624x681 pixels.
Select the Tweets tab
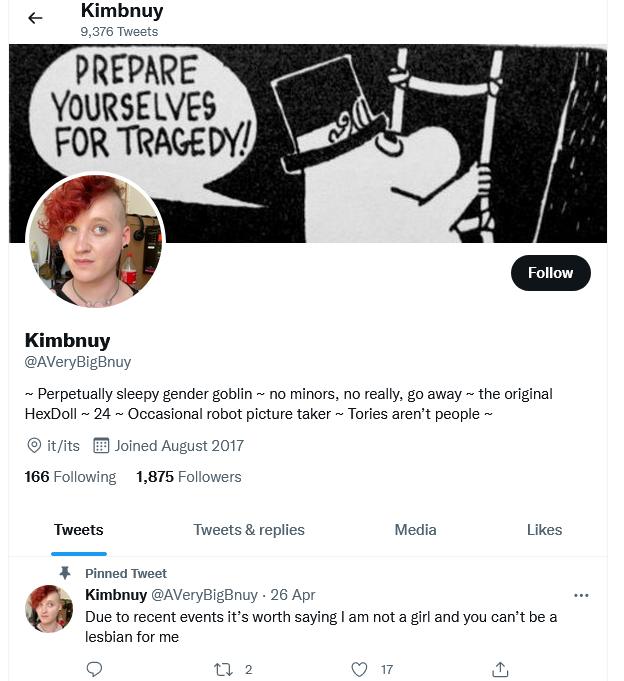(79, 530)
